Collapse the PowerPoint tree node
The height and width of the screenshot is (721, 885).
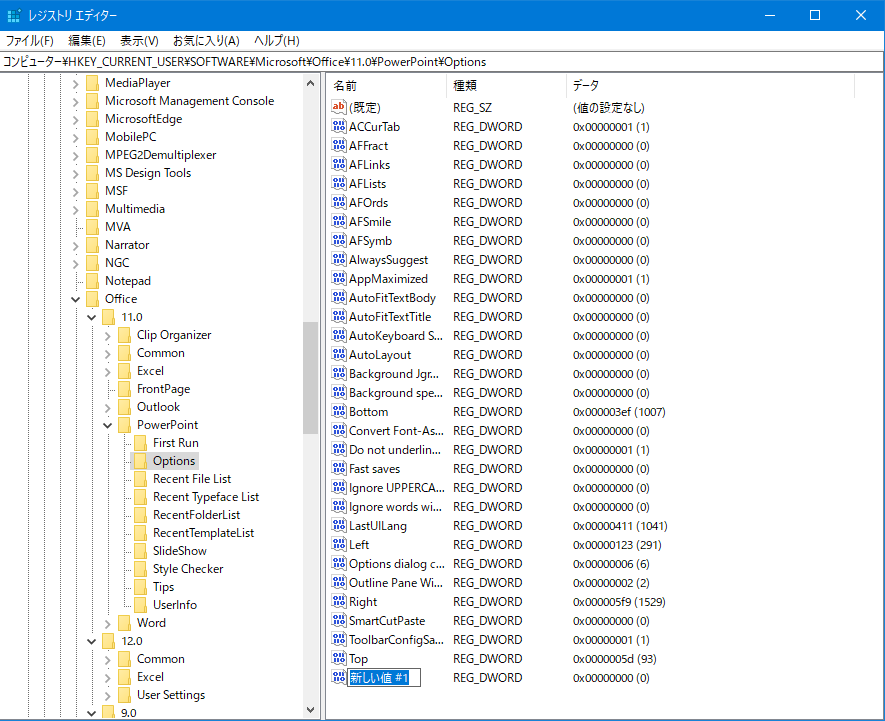pyautogui.click(x=107, y=425)
